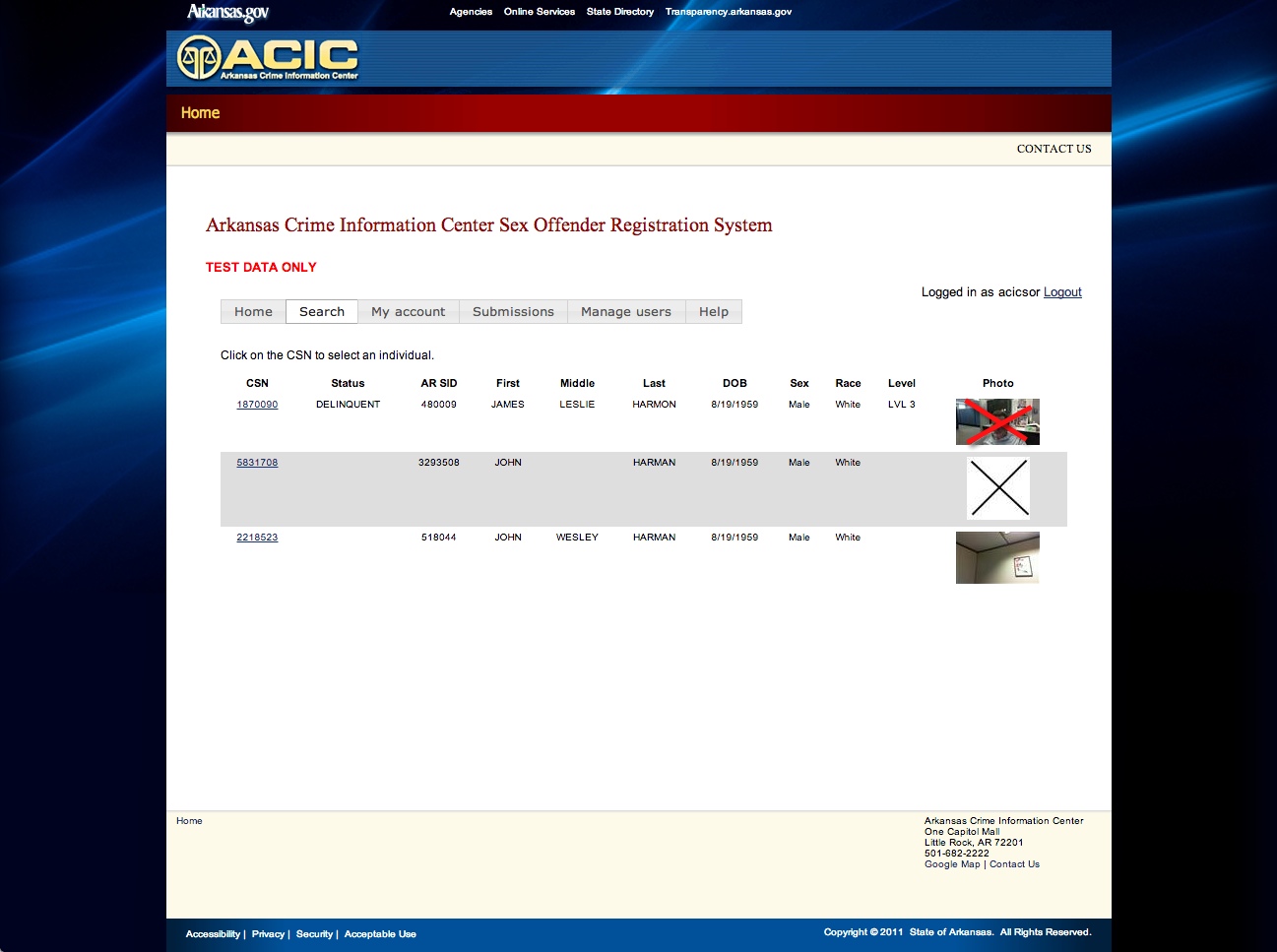This screenshot has width=1277, height=952.
Task: Click first name JAMES
Action: 508,405
